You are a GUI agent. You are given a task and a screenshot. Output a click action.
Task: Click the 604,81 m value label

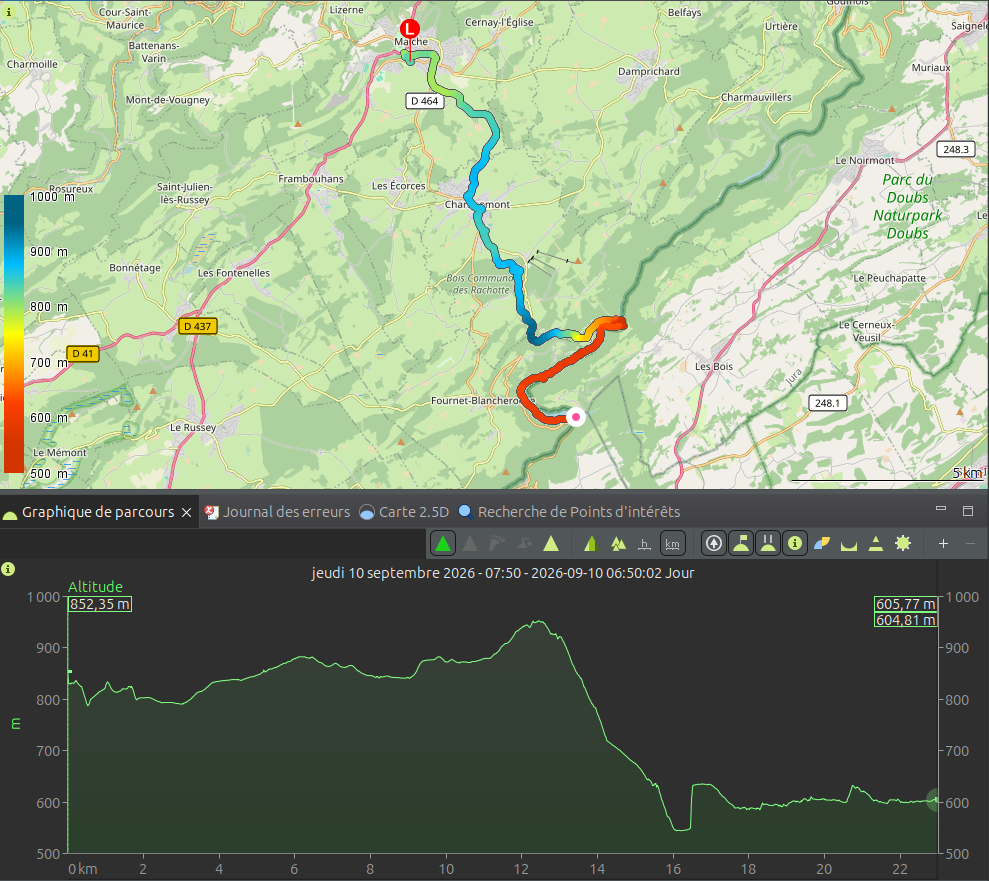(x=905, y=620)
